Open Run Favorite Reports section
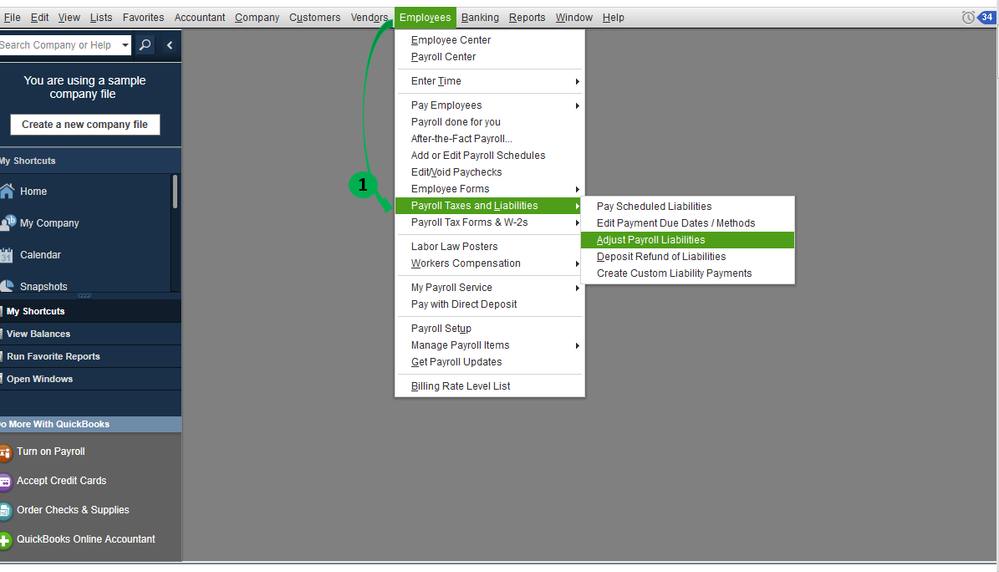This screenshot has width=999, height=572. [x=90, y=357]
